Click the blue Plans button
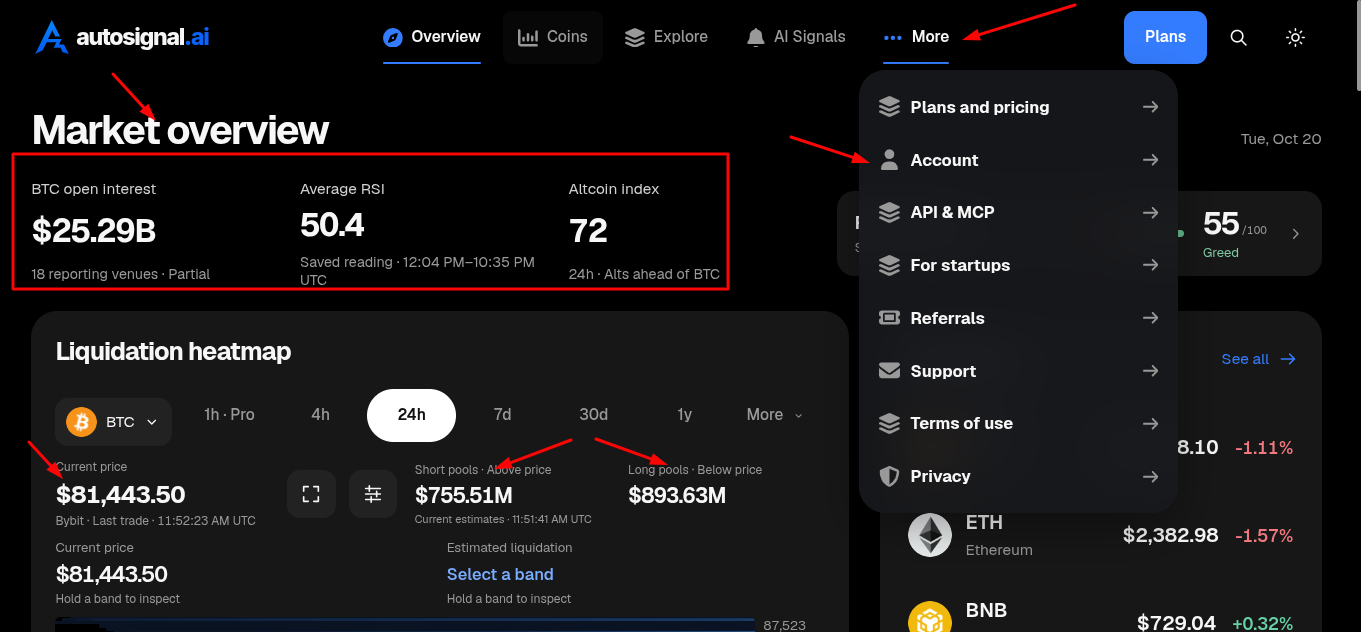The height and width of the screenshot is (632, 1361). coord(1165,37)
